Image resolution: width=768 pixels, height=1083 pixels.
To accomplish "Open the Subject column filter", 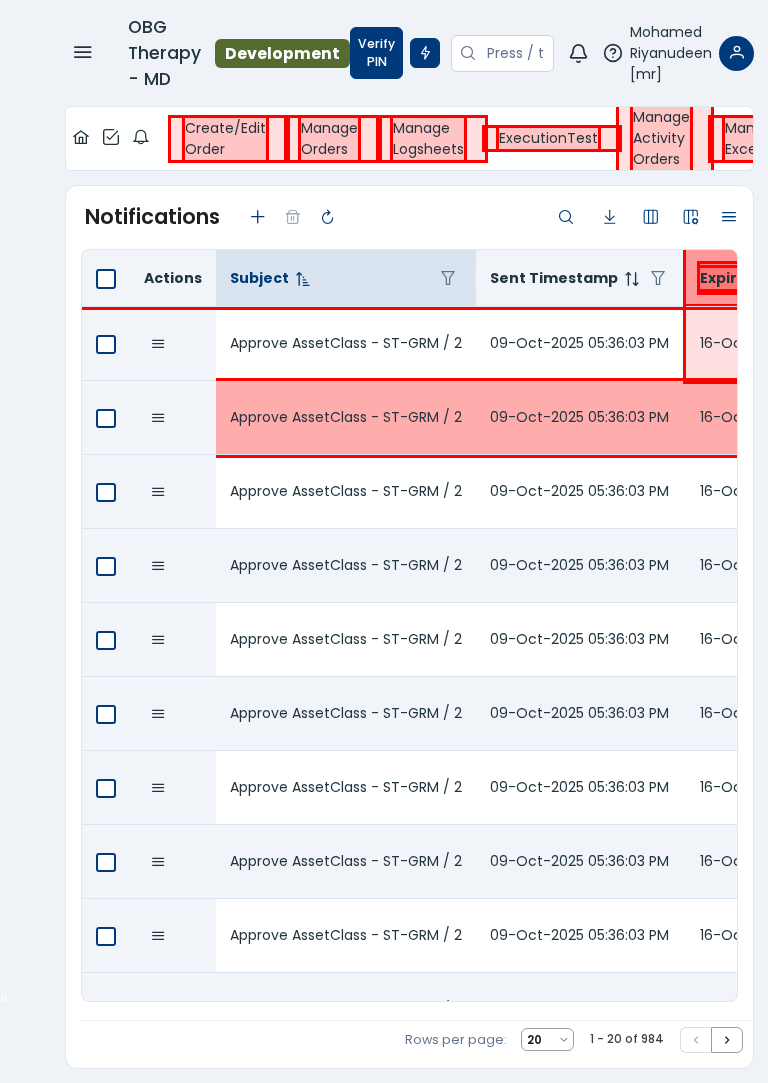I will (x=448, y=279).
